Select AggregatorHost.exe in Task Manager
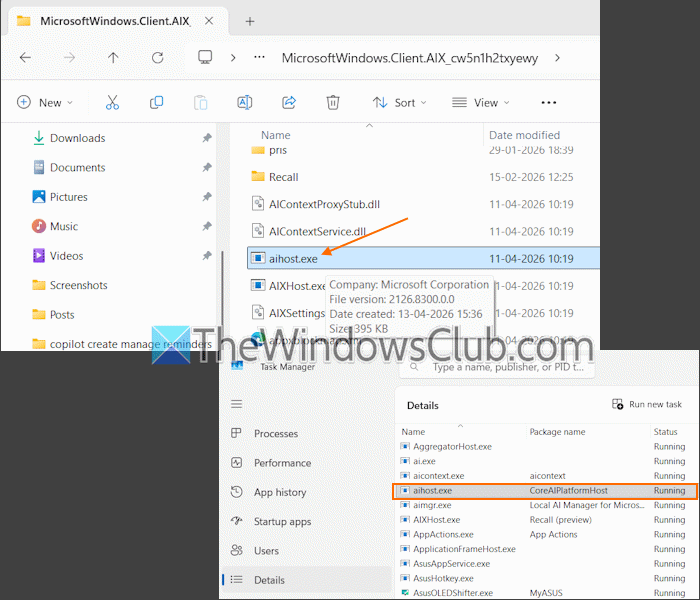Image resolution: width=700 pixels, height=600 pixels. point(547,446)
